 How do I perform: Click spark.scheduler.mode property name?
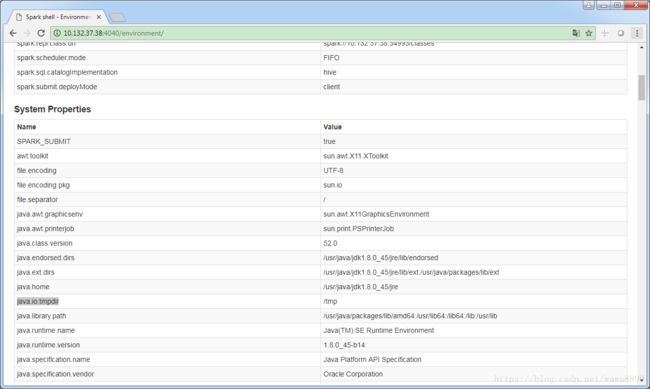click(51, 58)
